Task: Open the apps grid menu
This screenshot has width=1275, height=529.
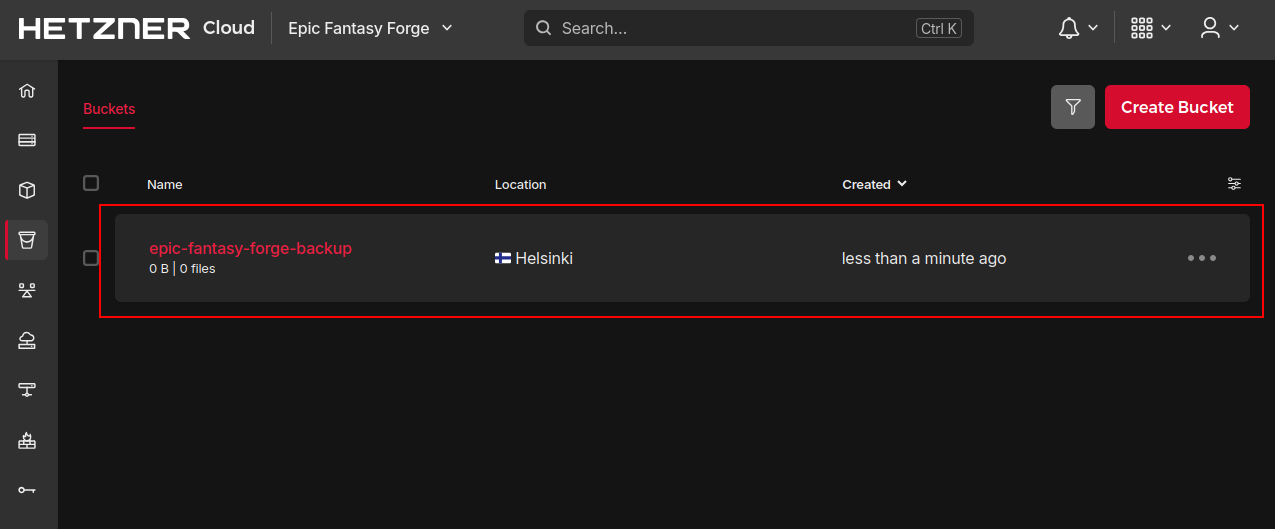Action: point(1142,28)
